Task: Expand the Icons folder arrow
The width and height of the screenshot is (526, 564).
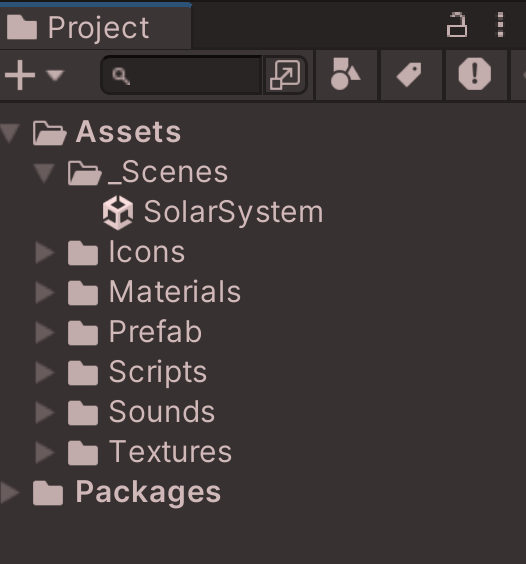Action: click(45, 253)
